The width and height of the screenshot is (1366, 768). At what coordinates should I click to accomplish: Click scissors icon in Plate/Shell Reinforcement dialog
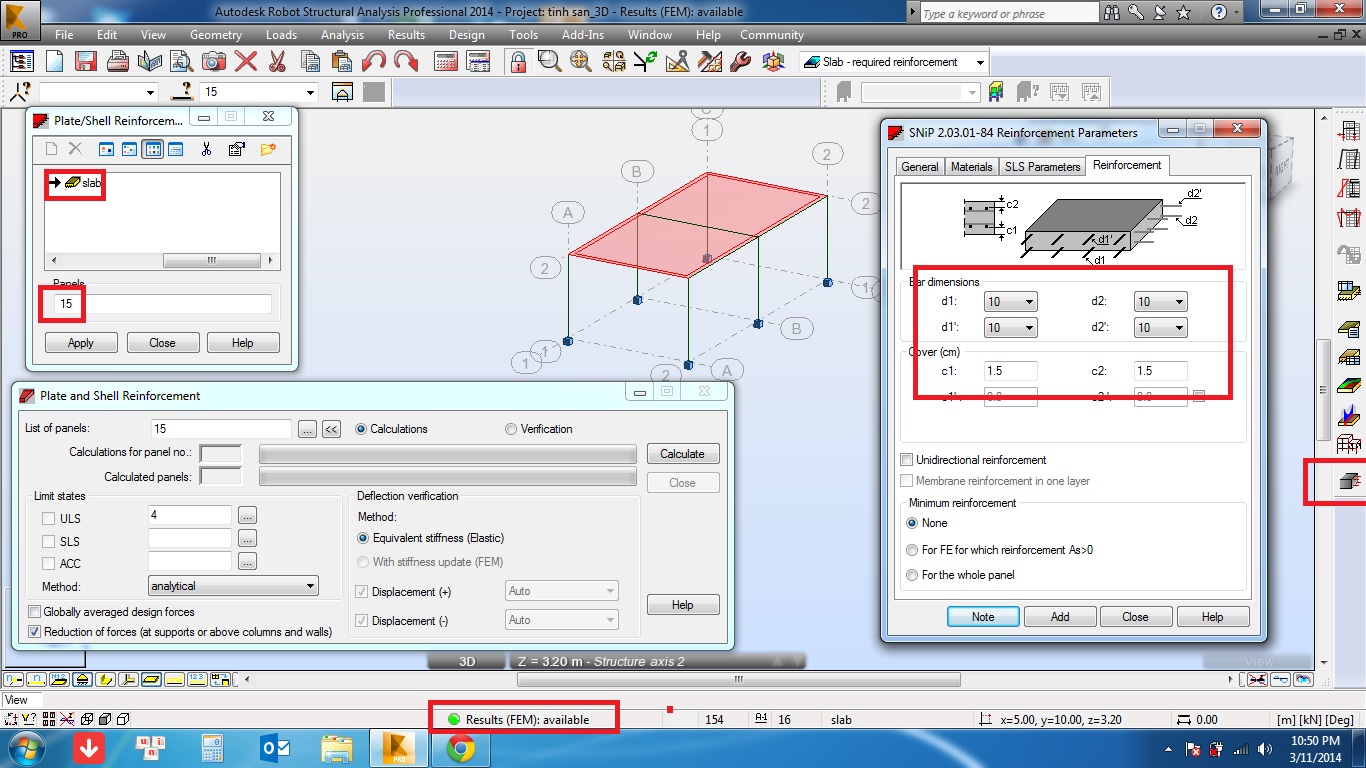click(206, 149)
